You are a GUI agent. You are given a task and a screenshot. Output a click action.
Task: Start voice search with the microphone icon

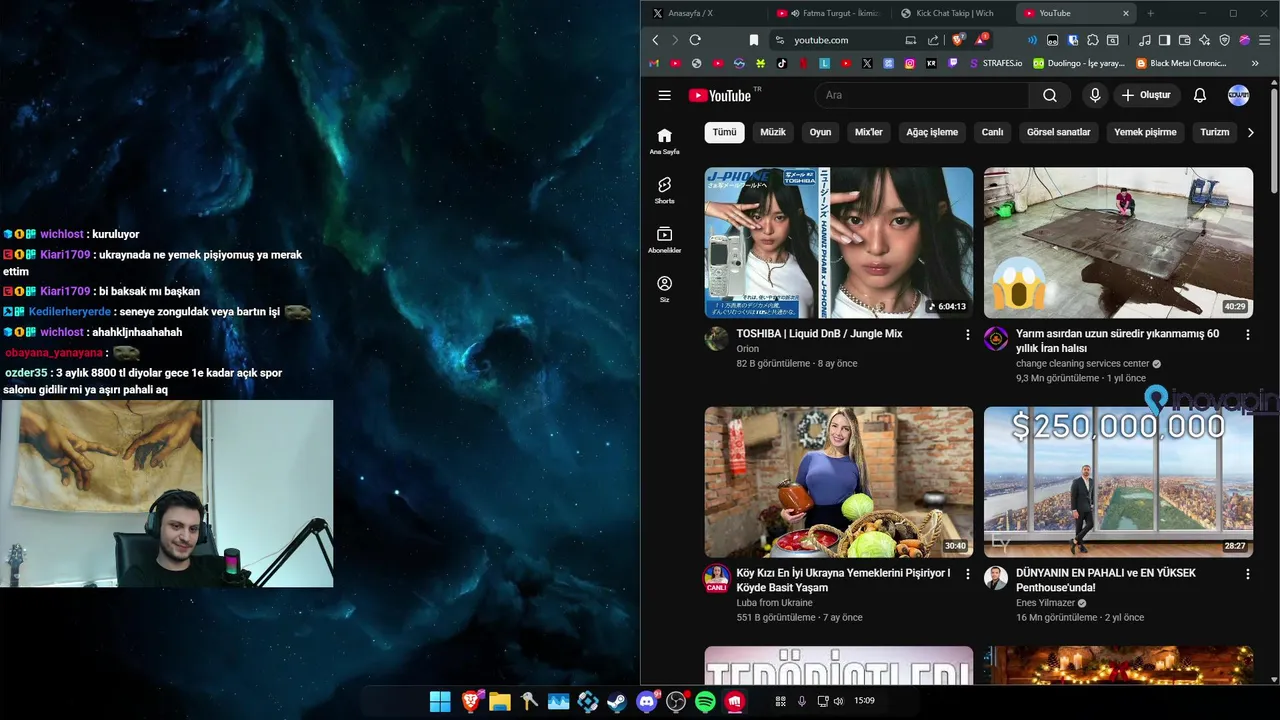(x=1095, y=96)
